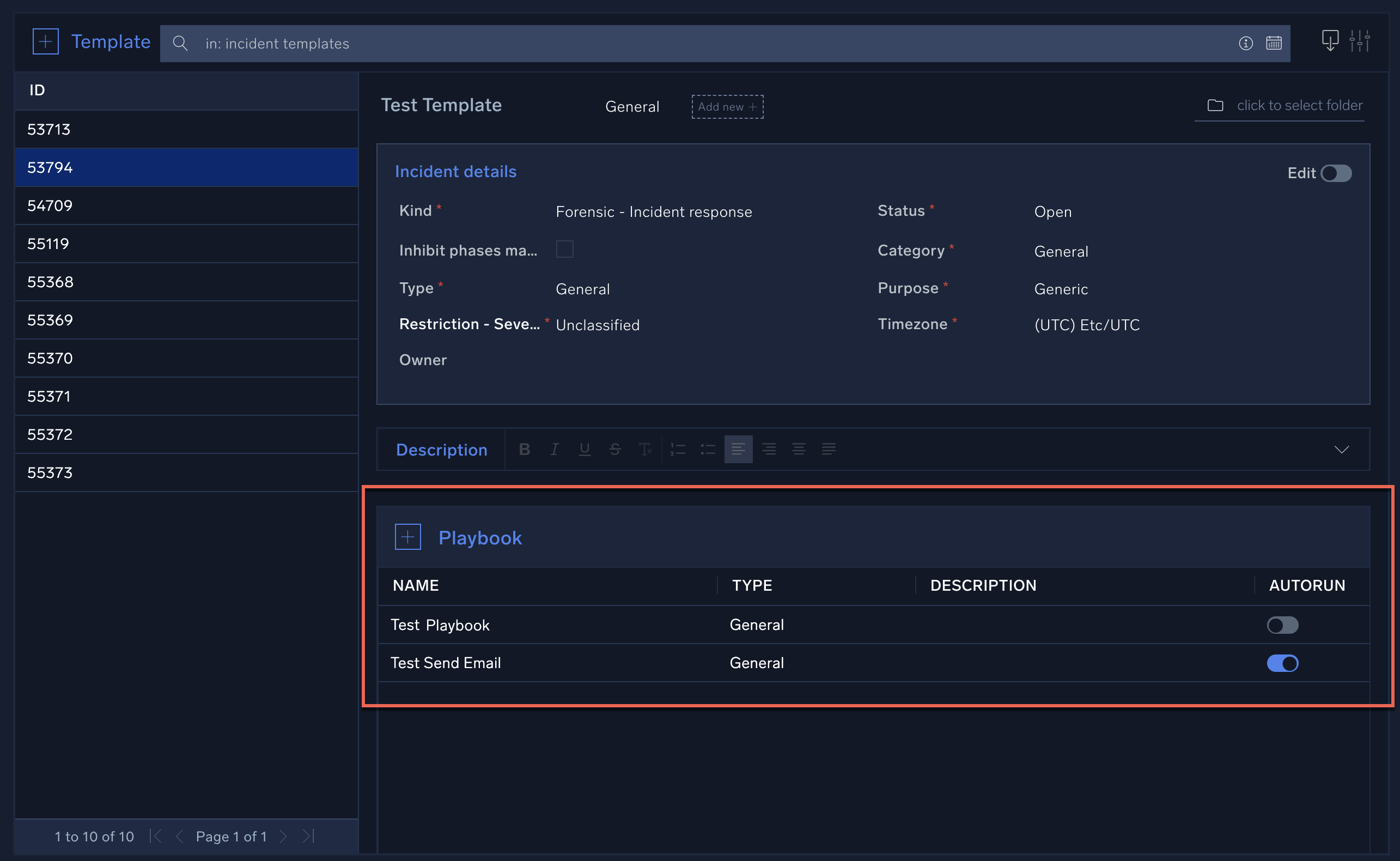Go to the next page arrow
Screen dimensions: 1400x861
[283, 836]
